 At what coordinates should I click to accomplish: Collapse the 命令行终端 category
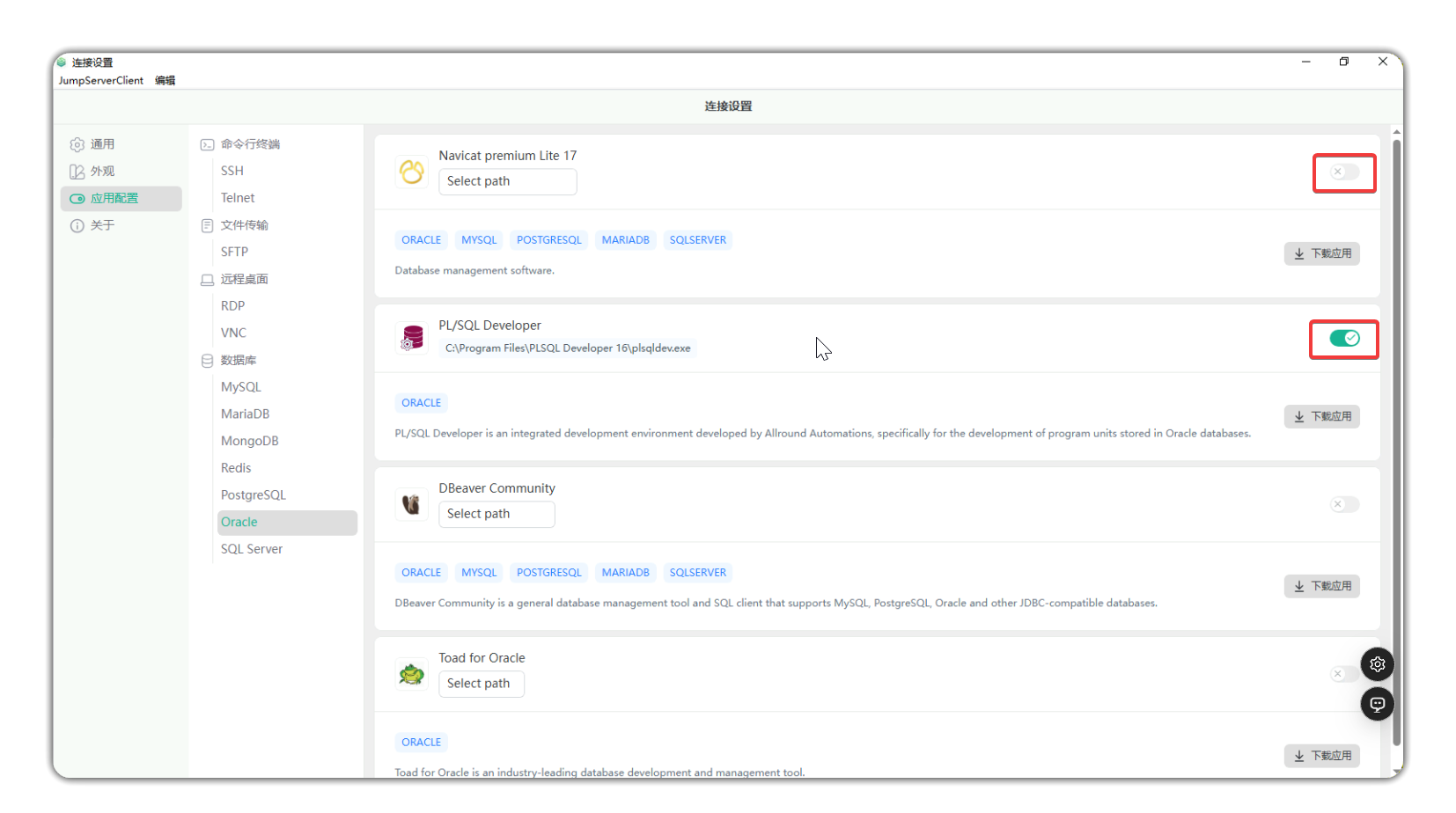pyautogui.click(x=250, y=144)
